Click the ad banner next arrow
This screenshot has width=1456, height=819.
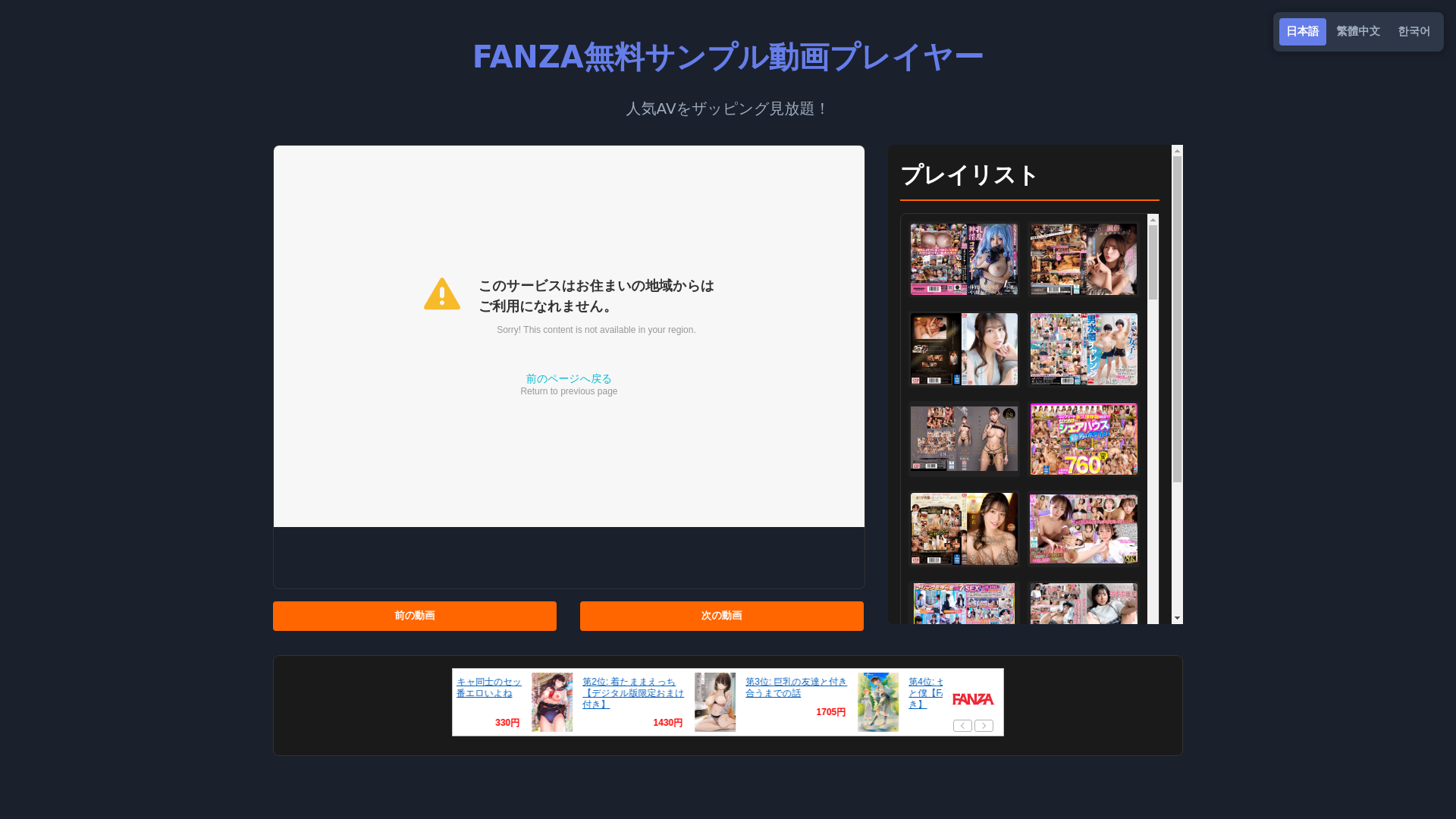984,726
